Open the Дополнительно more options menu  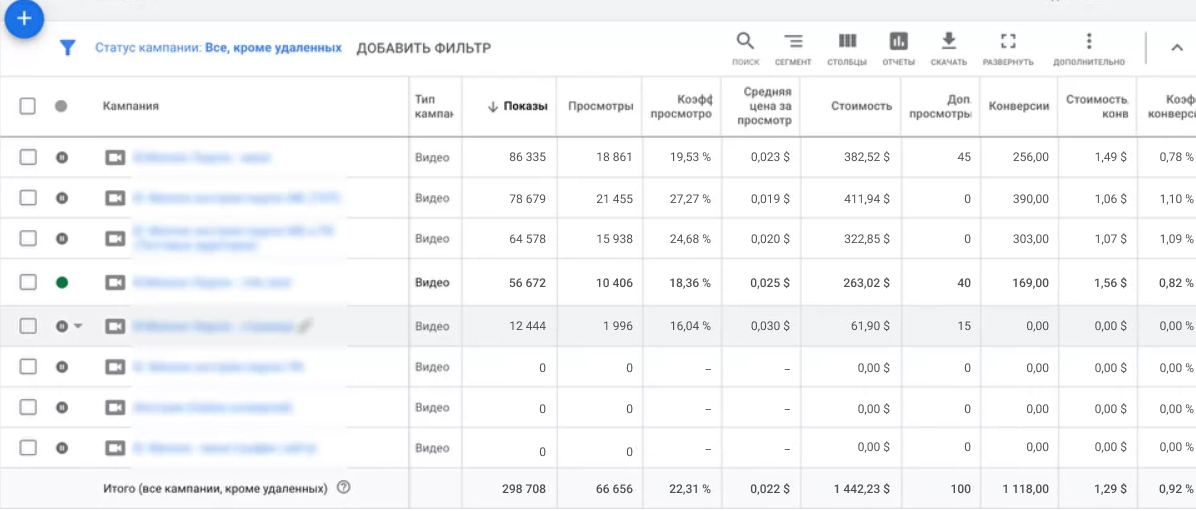point(1088,48)
